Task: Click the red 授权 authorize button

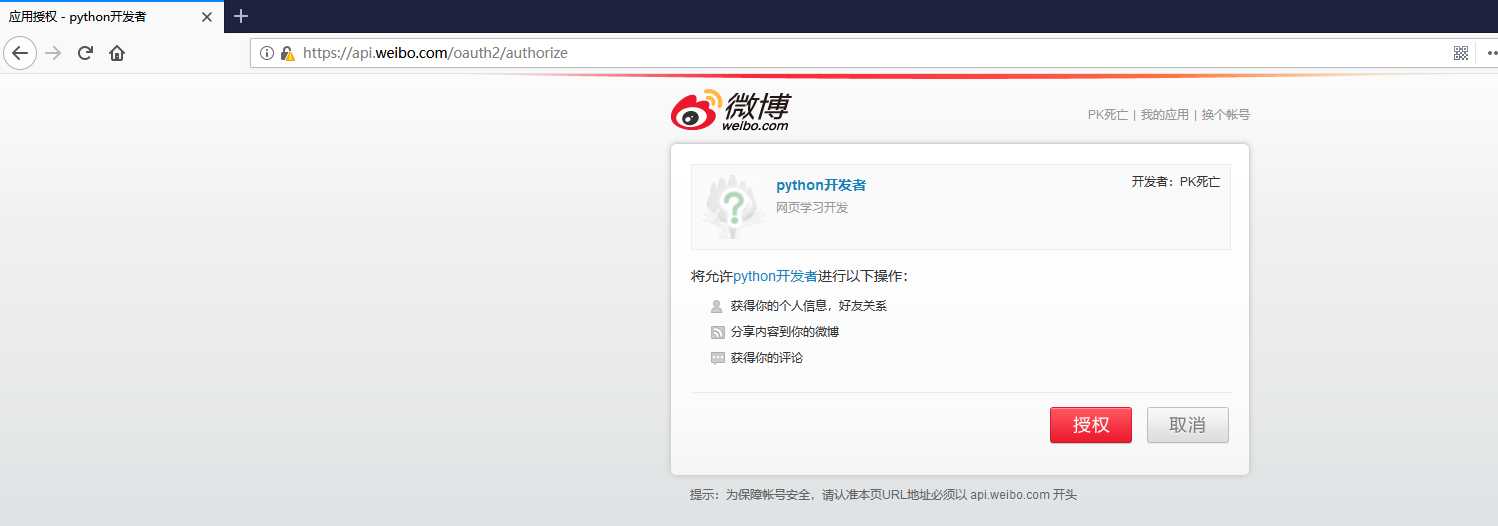Action: click(1091, 425)
